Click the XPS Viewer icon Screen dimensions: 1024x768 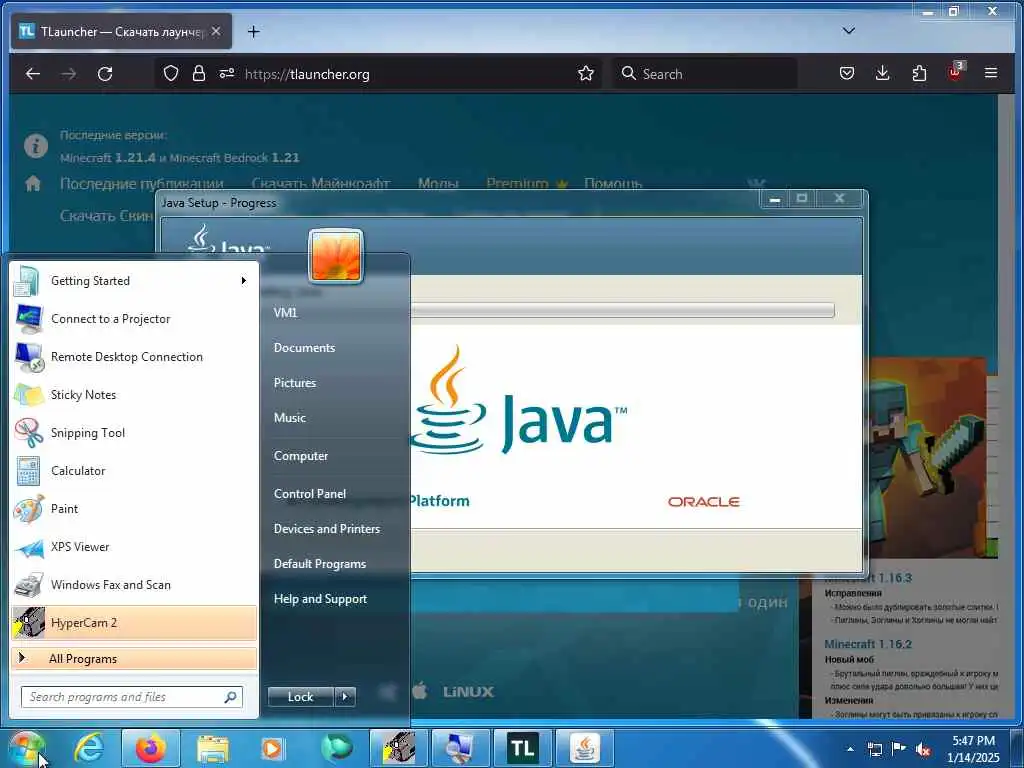[x=29, y=547]
